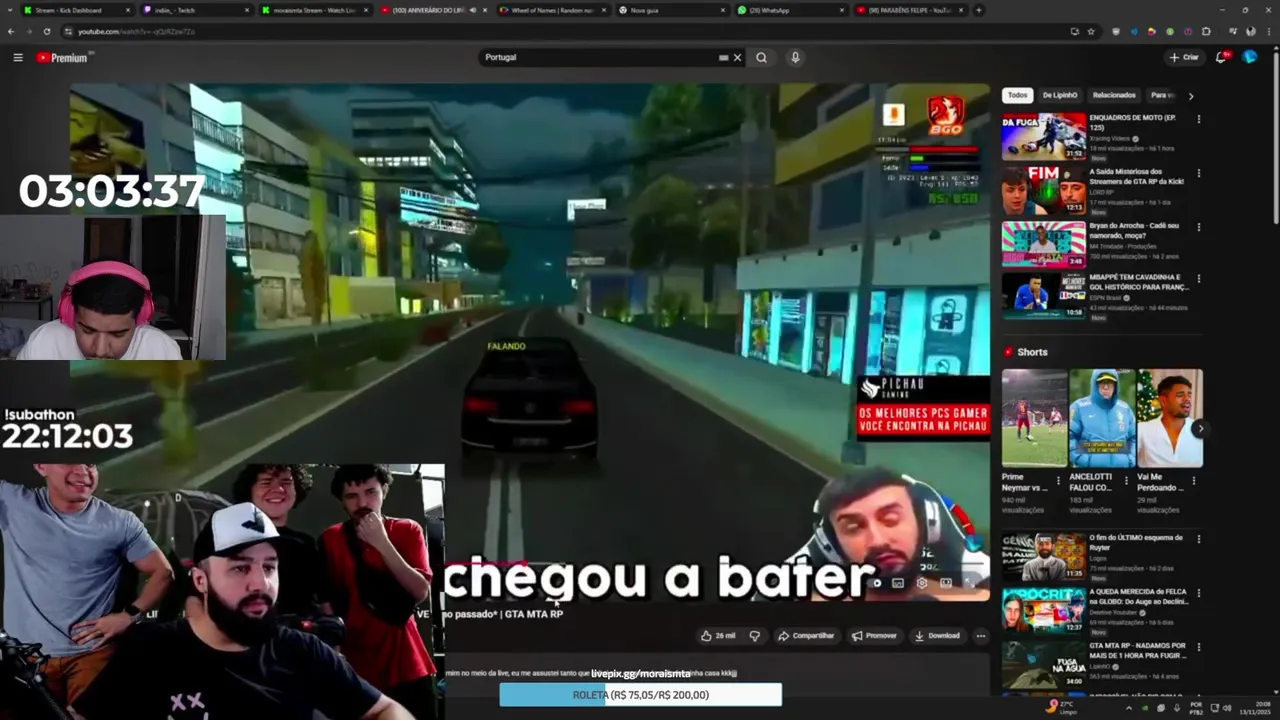Screen dimensions: 1280x720
Task: Open player settings gear
Action: [x=921, y=583]
